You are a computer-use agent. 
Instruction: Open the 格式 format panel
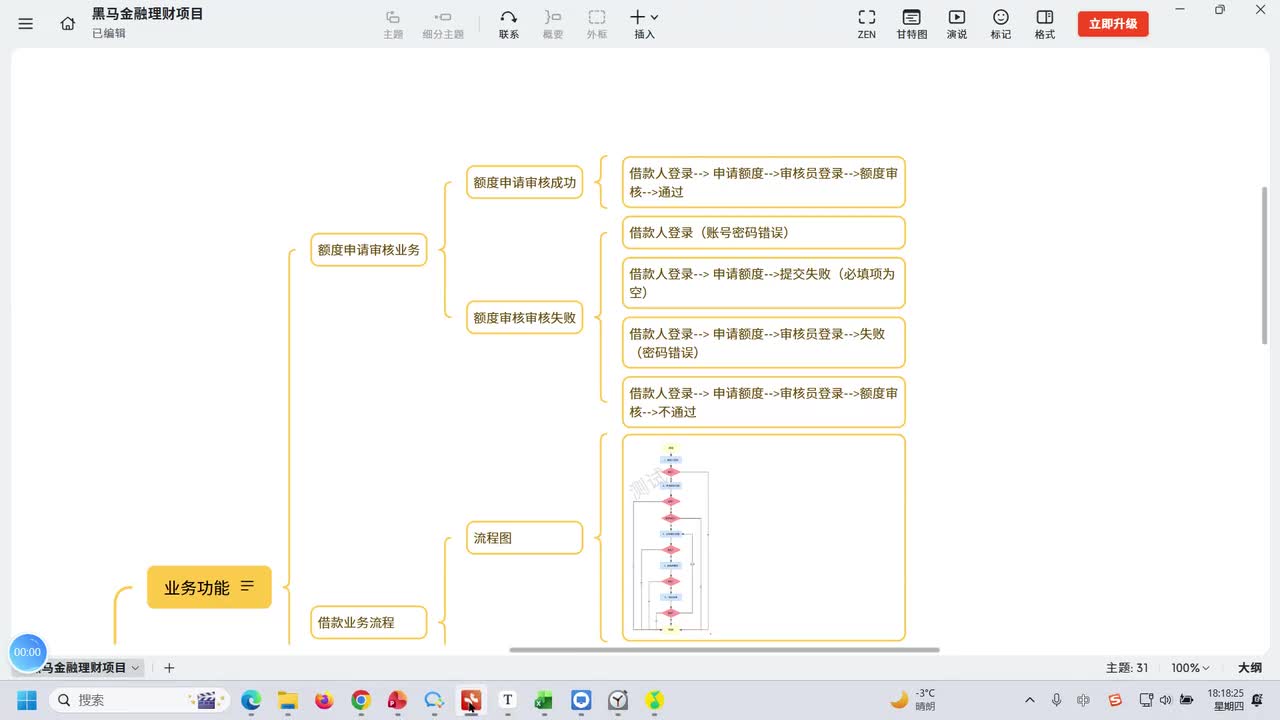click(x=1045, y=24)
